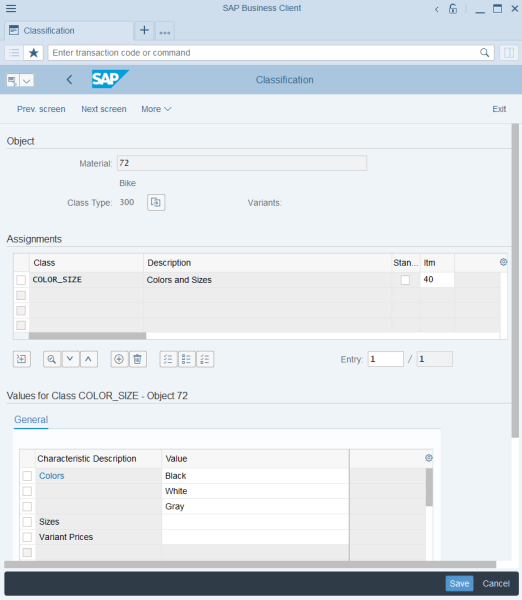Click the COLOR_SIZE class cell
The width and height of the screenshot is (522, 600).
86,280
